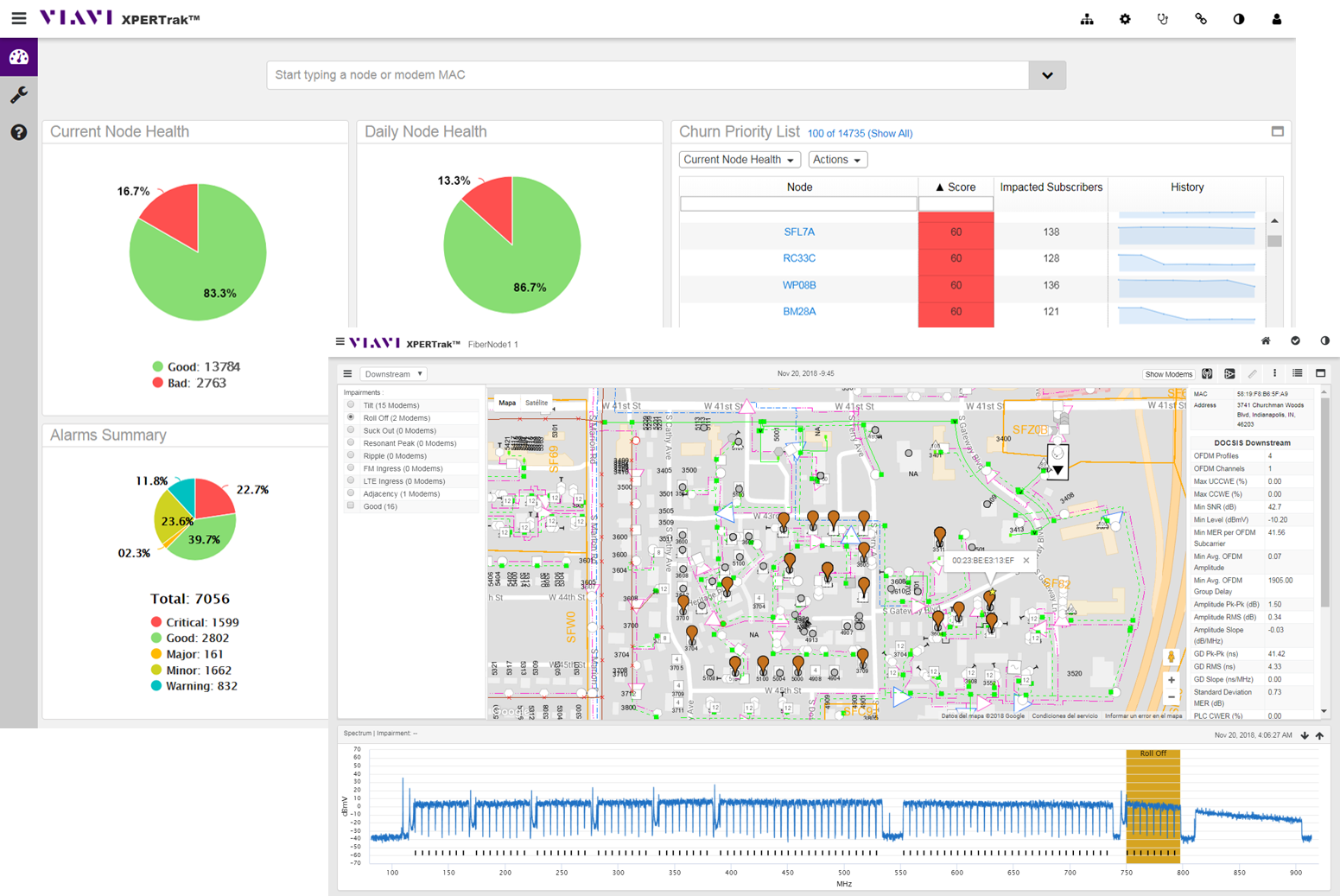The width and height of the screenshot is (1340, 896).
Task: Open node RC33C link
Action: (x=799, y=258)
